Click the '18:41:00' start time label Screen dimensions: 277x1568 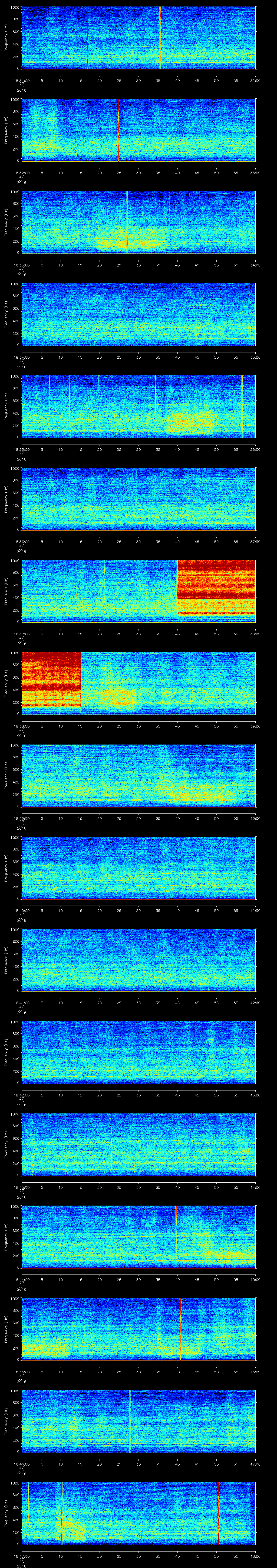tap(21, 1003)
